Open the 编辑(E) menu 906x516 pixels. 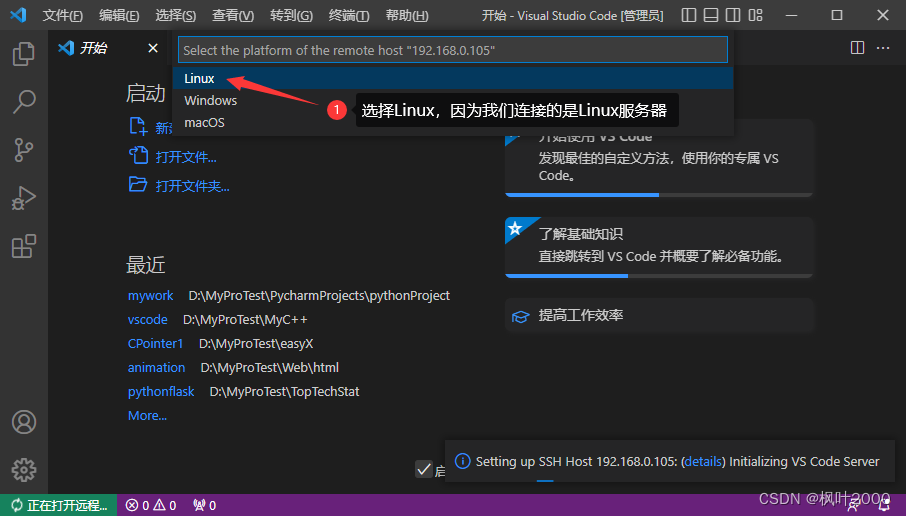coord(119,16)
